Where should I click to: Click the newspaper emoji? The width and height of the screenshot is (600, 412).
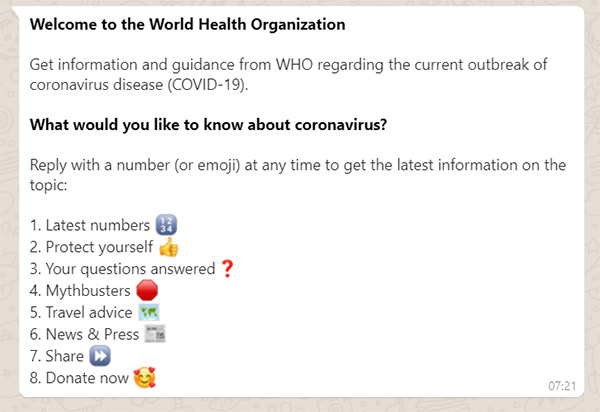155,334
